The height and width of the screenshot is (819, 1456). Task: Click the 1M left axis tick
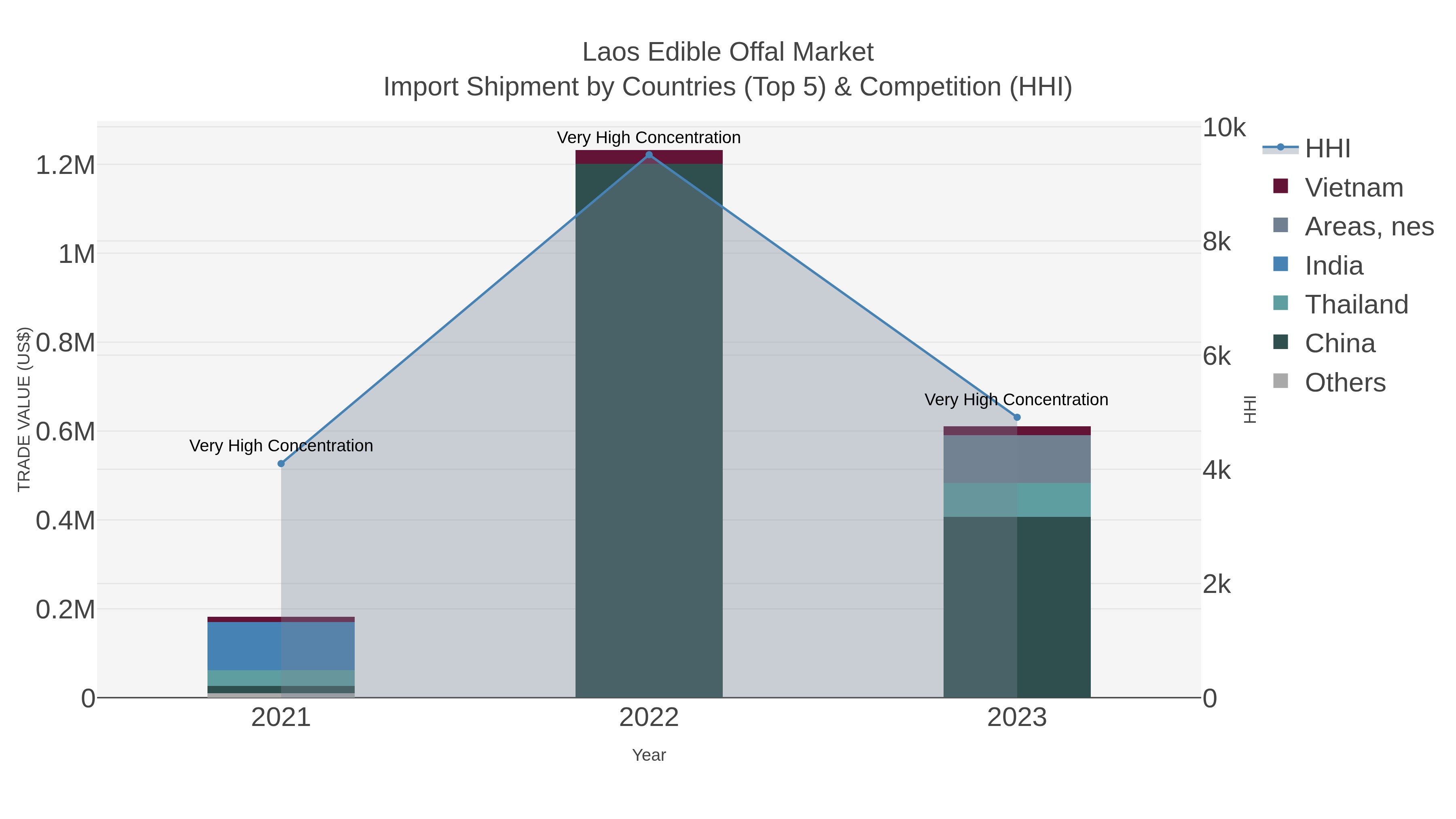[77, 254]
